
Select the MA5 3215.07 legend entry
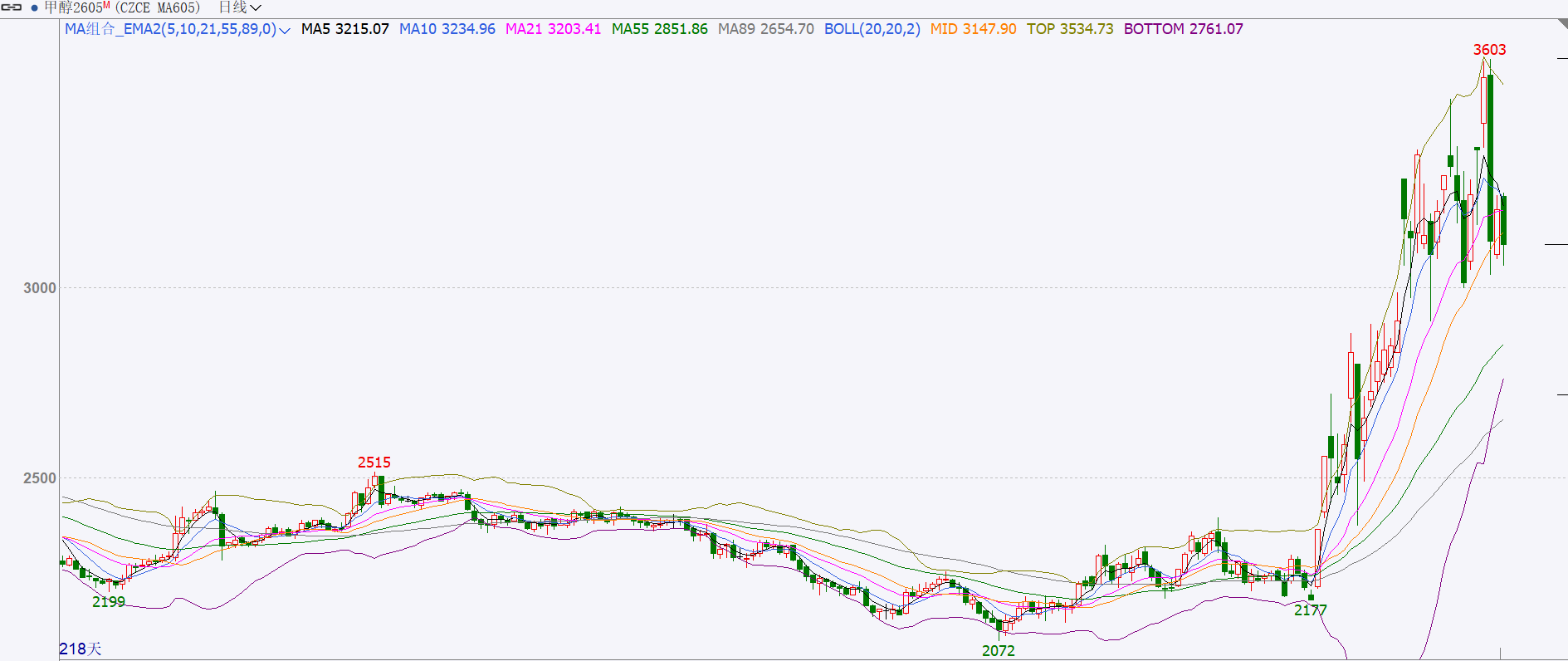[x=344, y=29]
